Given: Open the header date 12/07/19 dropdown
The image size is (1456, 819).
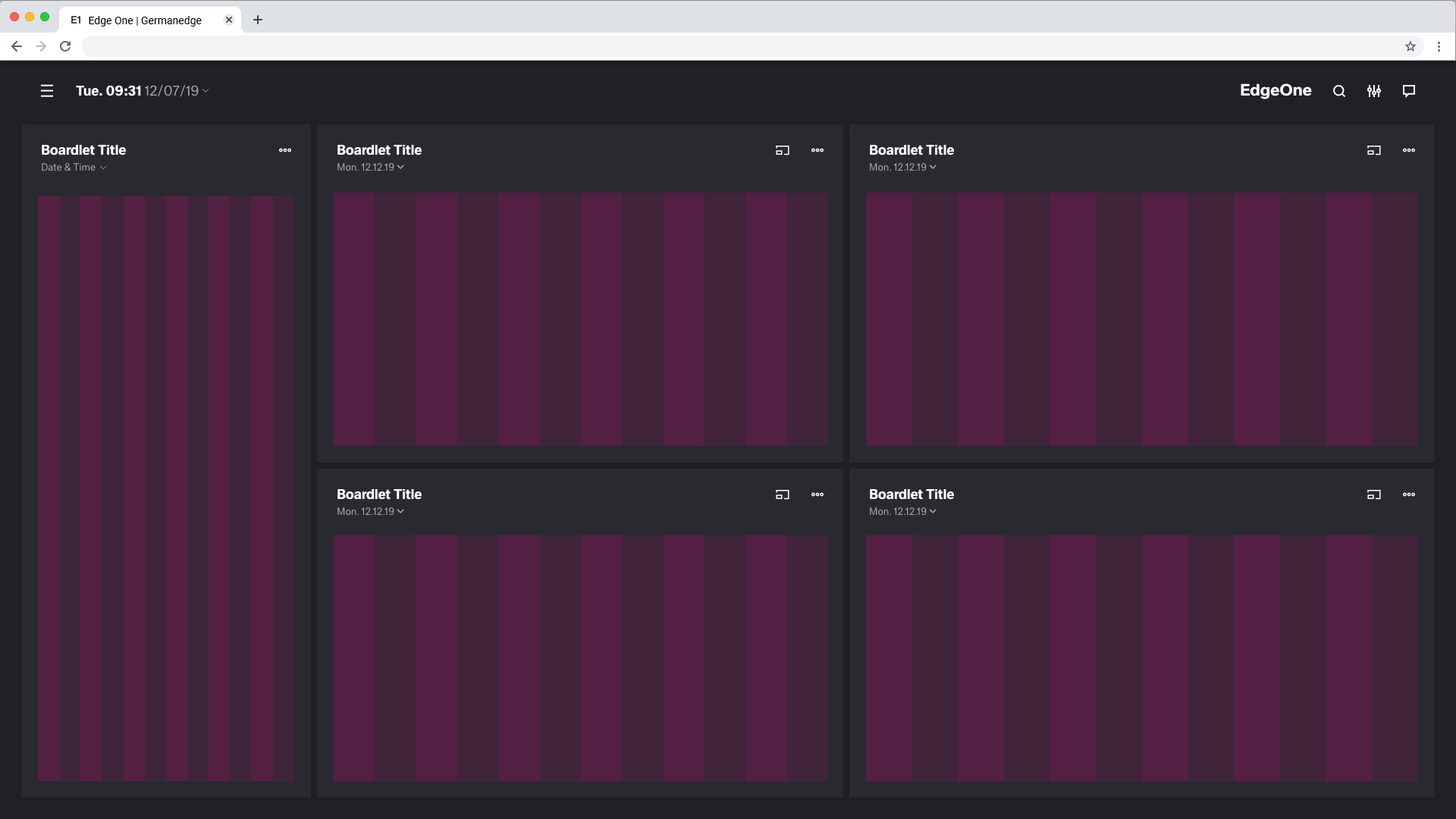Looking at the screenshot, I should (x=176, y=91).
